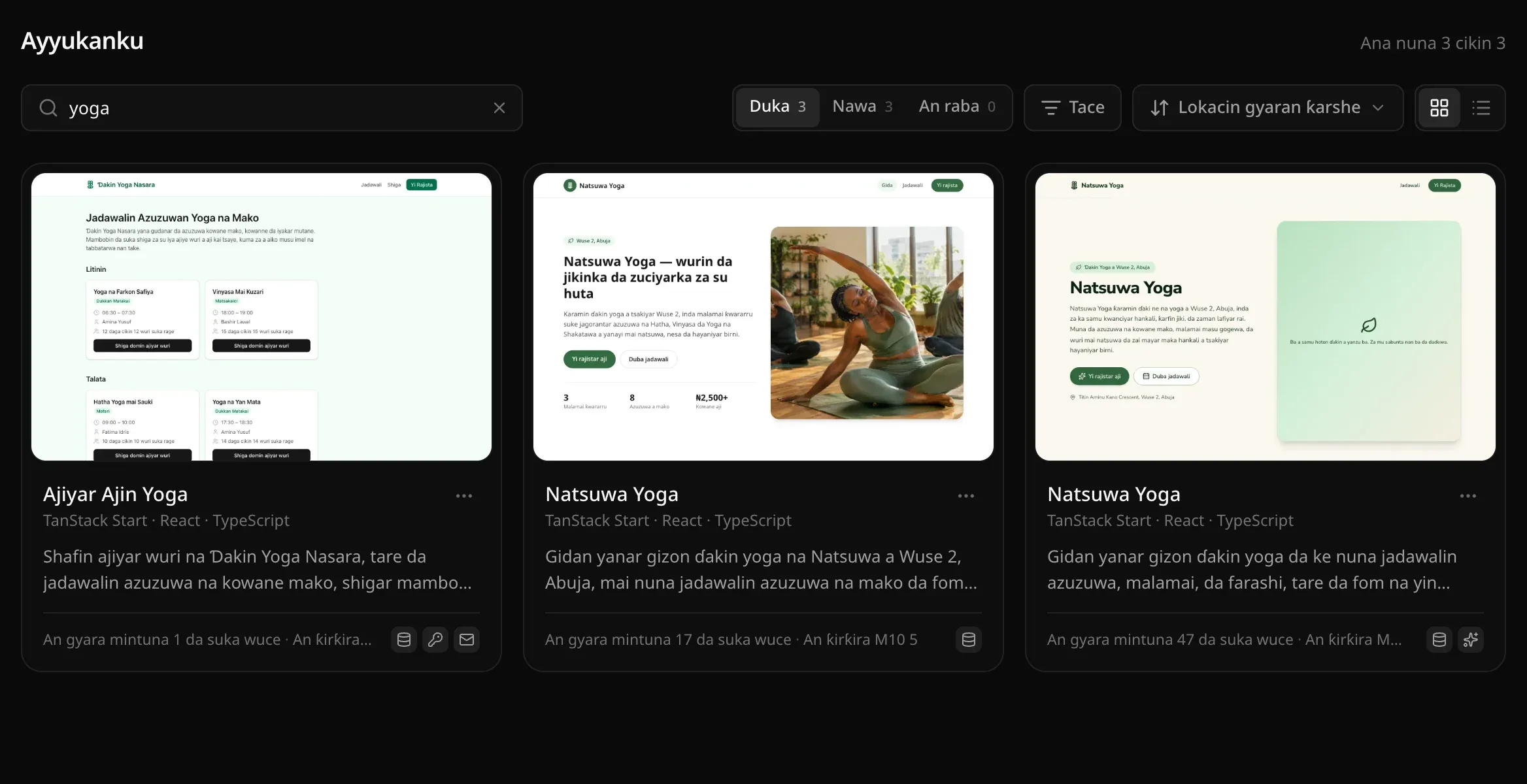Viewport: 1527px width, 784px height.
Task: Open the thumbnail with the green leaf placeholder
Action: point(1266,317)
